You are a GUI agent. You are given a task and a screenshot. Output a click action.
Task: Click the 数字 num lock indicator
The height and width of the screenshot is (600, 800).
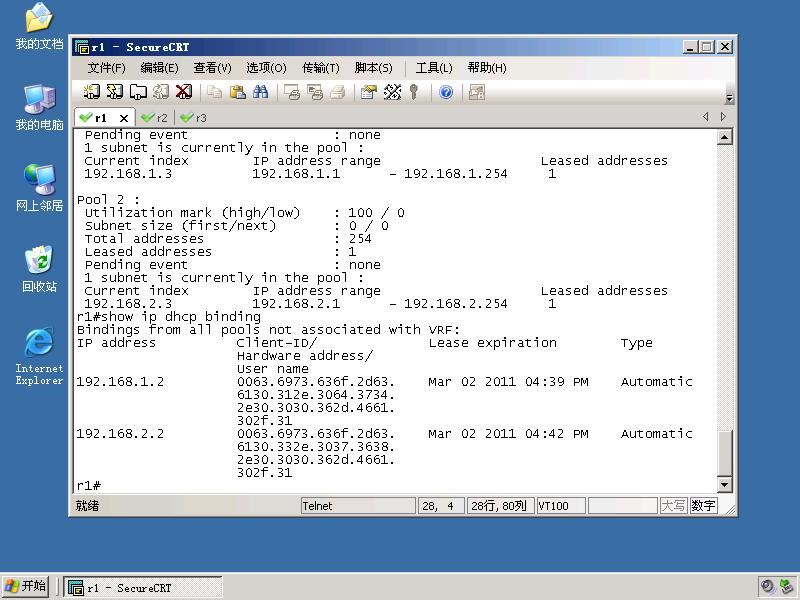703,506
